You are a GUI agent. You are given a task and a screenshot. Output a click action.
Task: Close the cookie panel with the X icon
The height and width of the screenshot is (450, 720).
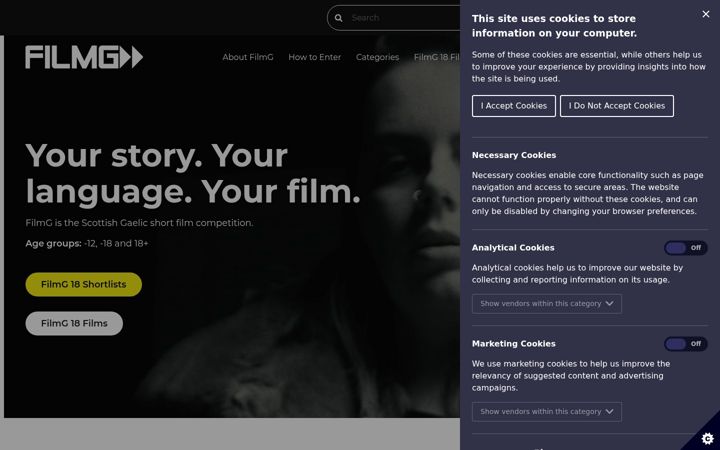pyautogui.click(x=706, y=14)
